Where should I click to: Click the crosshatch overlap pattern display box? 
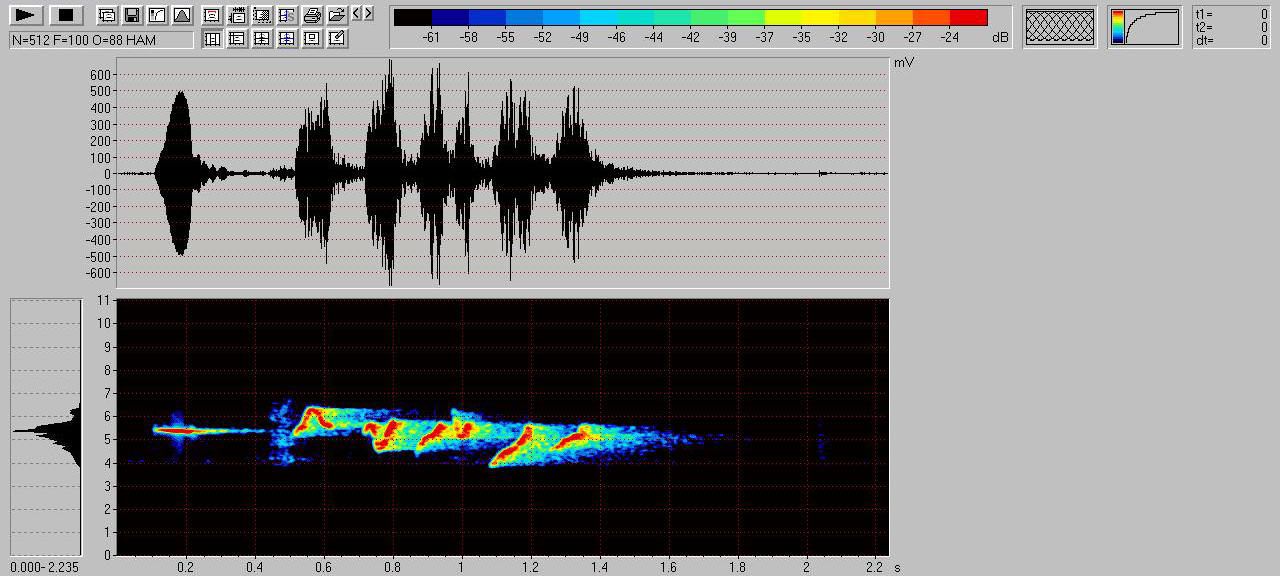coord(1060,27)
